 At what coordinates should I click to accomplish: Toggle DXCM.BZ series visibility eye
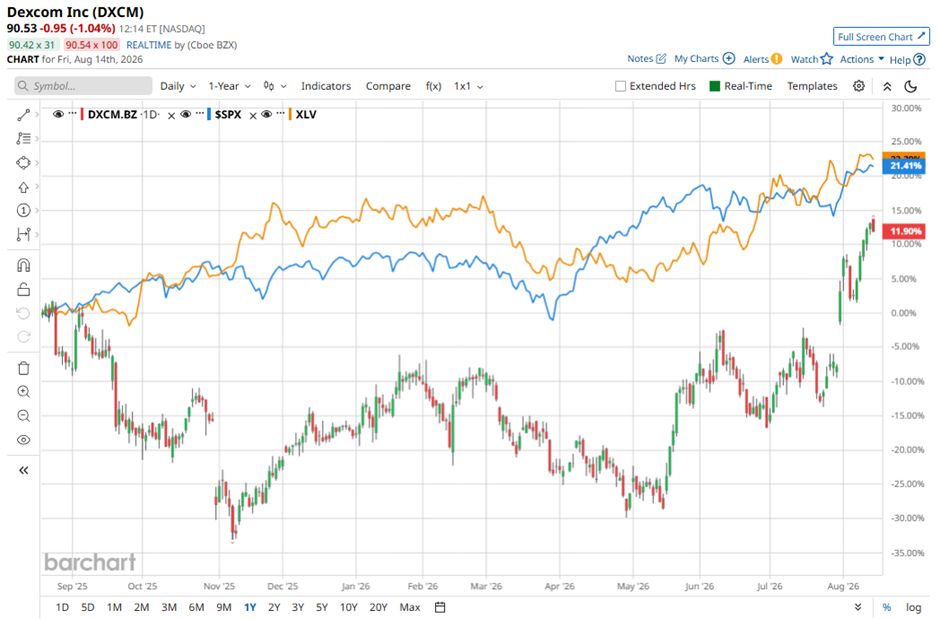pyautogui.click(x=58, y=114)
